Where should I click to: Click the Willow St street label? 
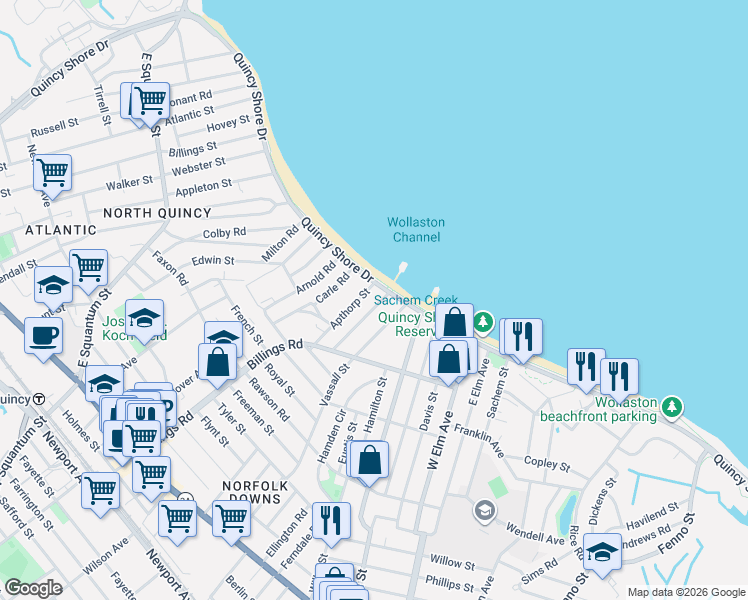452,562
